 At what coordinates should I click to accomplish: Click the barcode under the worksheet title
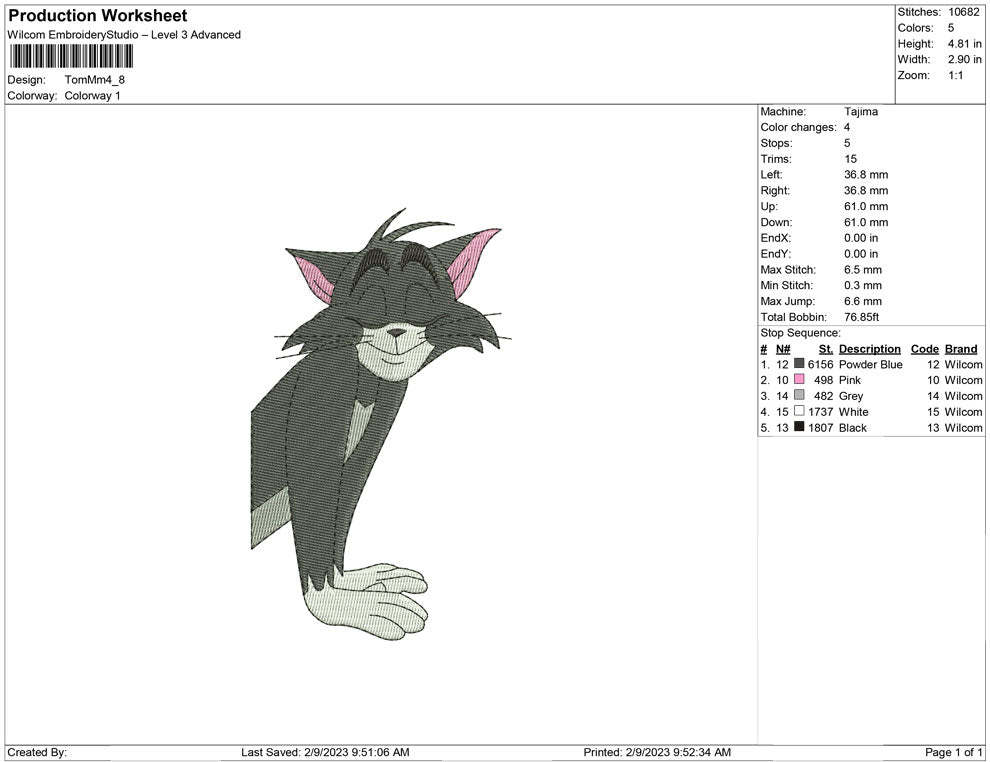(71, 56)
